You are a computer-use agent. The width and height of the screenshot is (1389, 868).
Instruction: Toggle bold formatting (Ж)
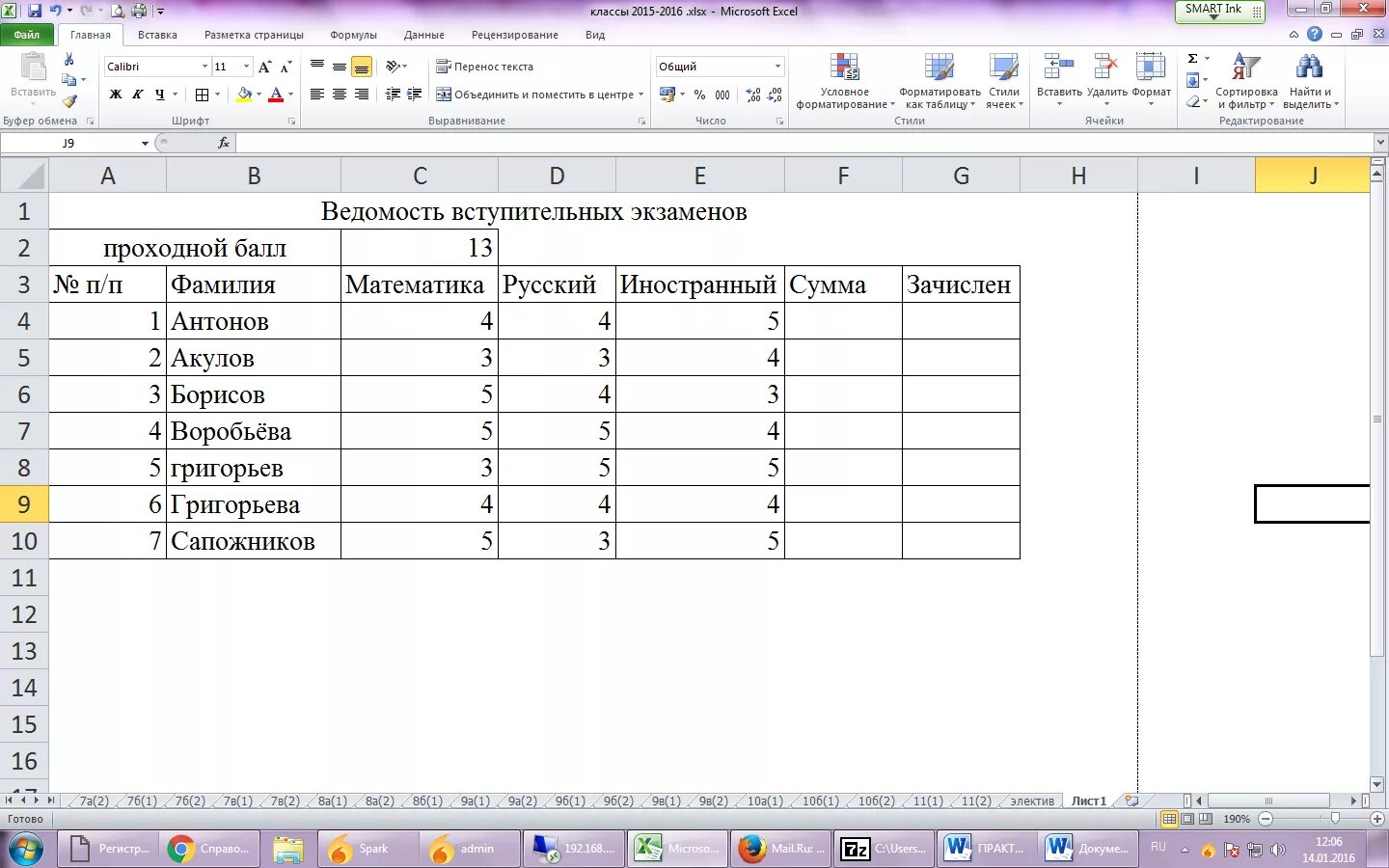[116, 95]
